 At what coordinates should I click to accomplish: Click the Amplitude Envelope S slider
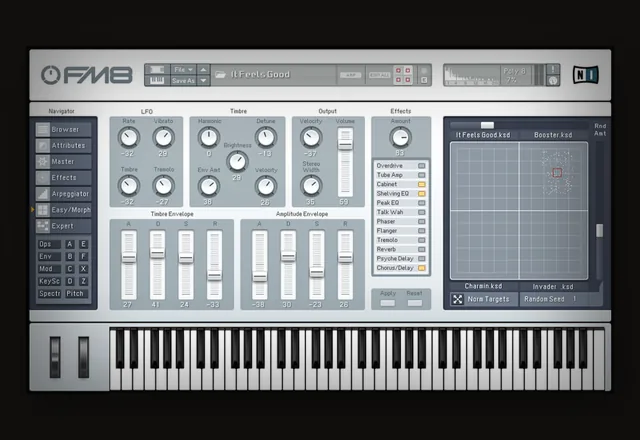click(x=316, y=265)
